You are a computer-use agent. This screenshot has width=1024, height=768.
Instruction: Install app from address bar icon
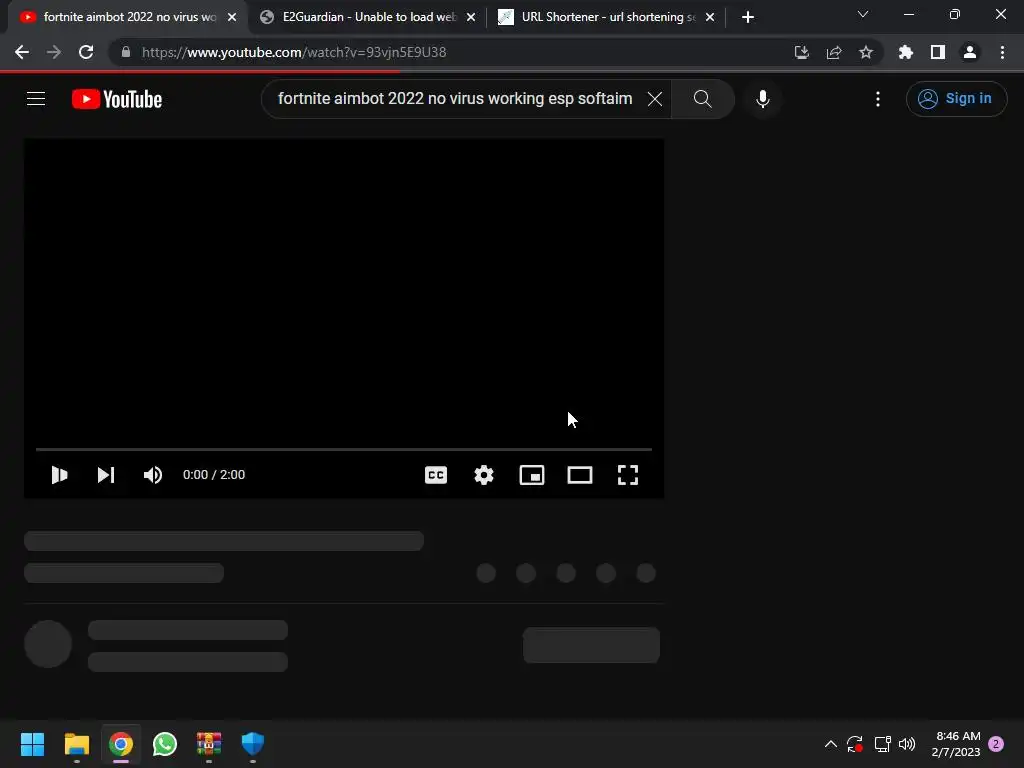click(801, 52)
